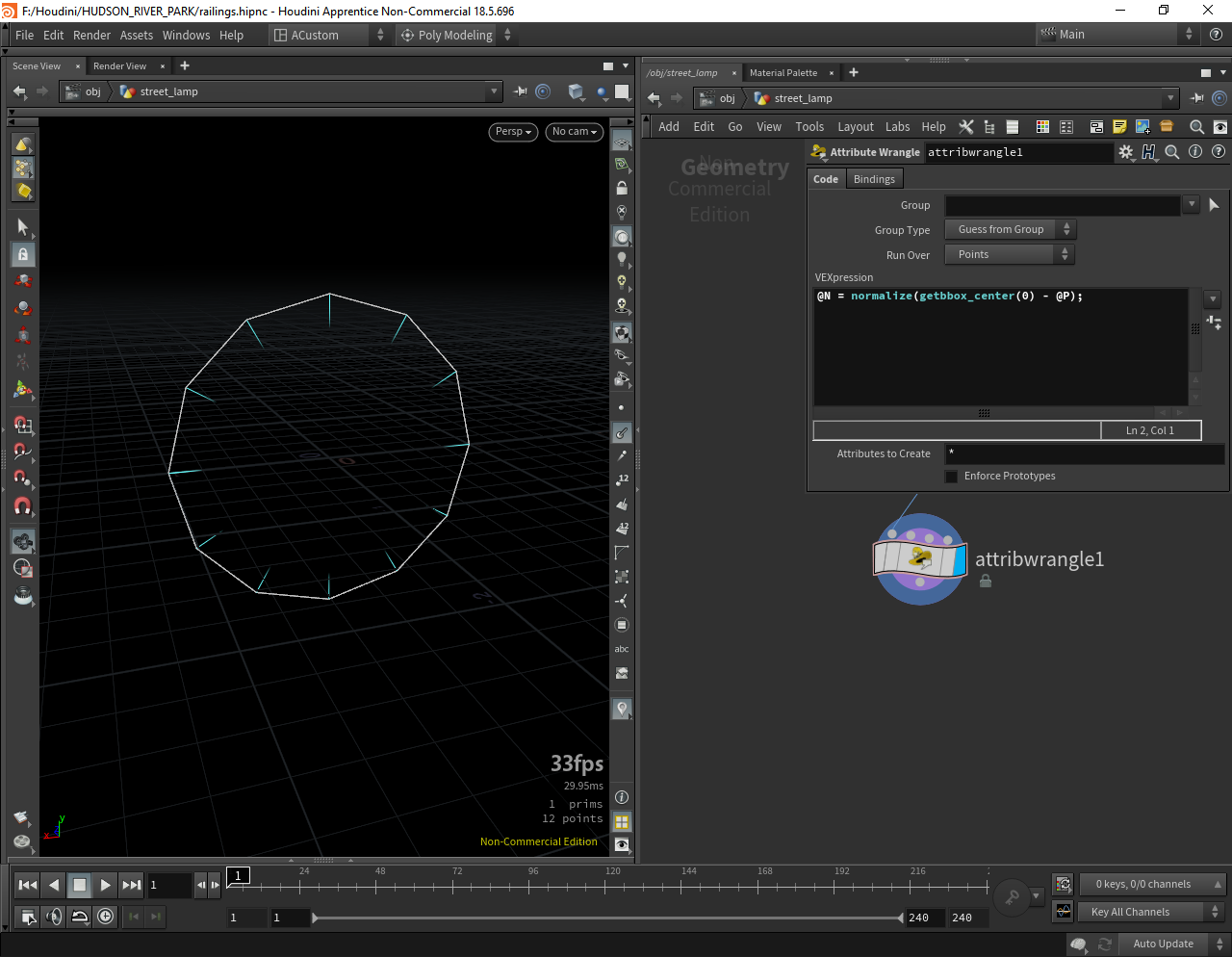Click the Play forward button
Image resolution: width=1232 pixels, height=957 pixels.
(x=105, y=885)
